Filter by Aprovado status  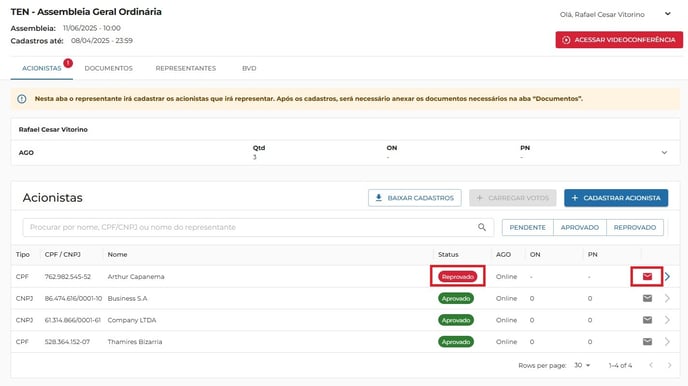point(580,227)
